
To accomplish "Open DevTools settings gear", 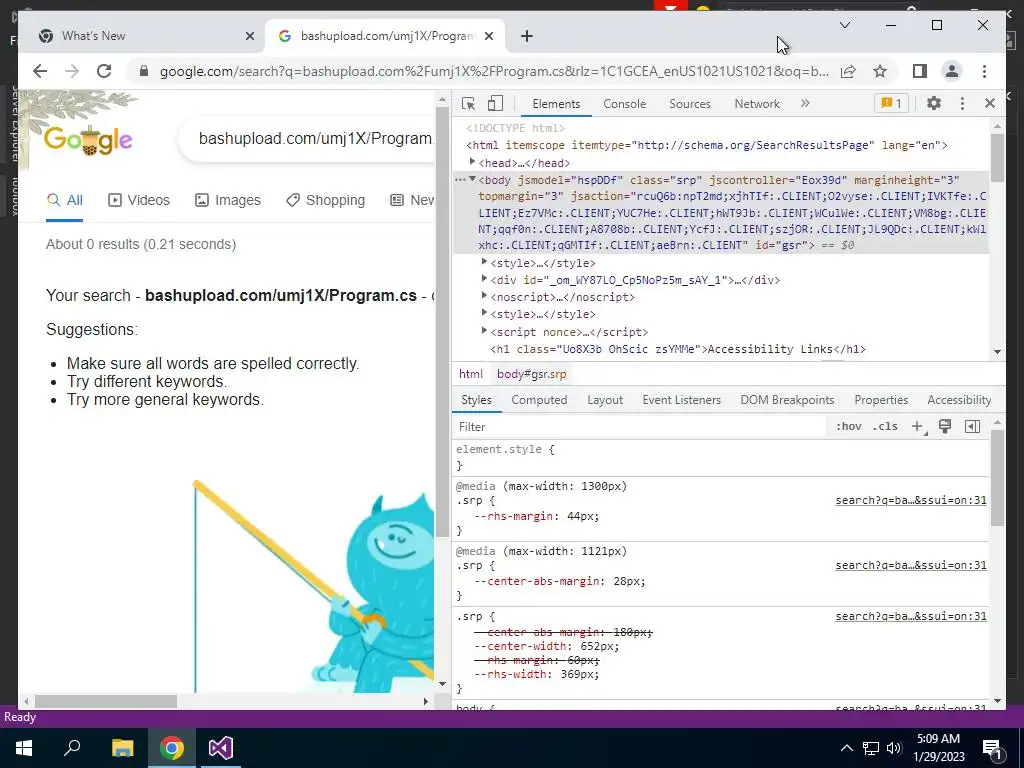I will tap(934, 103).
